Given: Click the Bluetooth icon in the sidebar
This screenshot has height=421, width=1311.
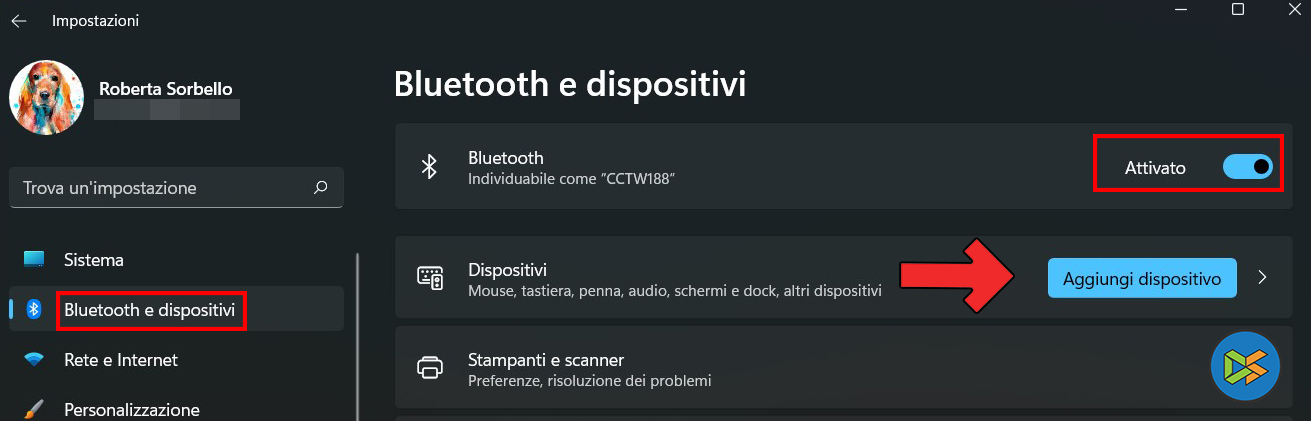Looking at the screenshot, I should [x=34, y=310].
